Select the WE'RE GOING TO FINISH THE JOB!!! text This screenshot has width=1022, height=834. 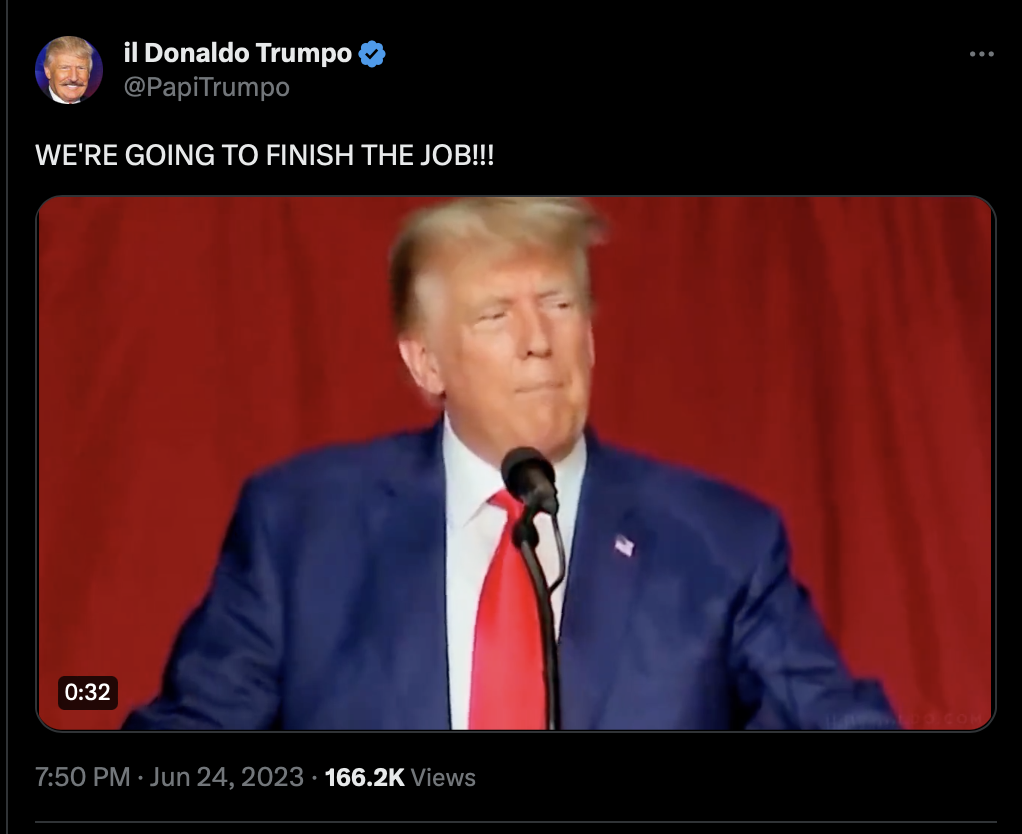[265, 155]
